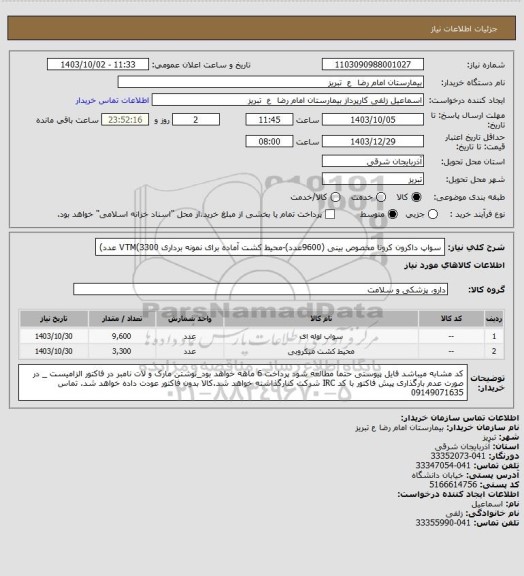Viewport: 524px width, 576px height.
Task: Click the ردیف column header
Action: (494, 318)
